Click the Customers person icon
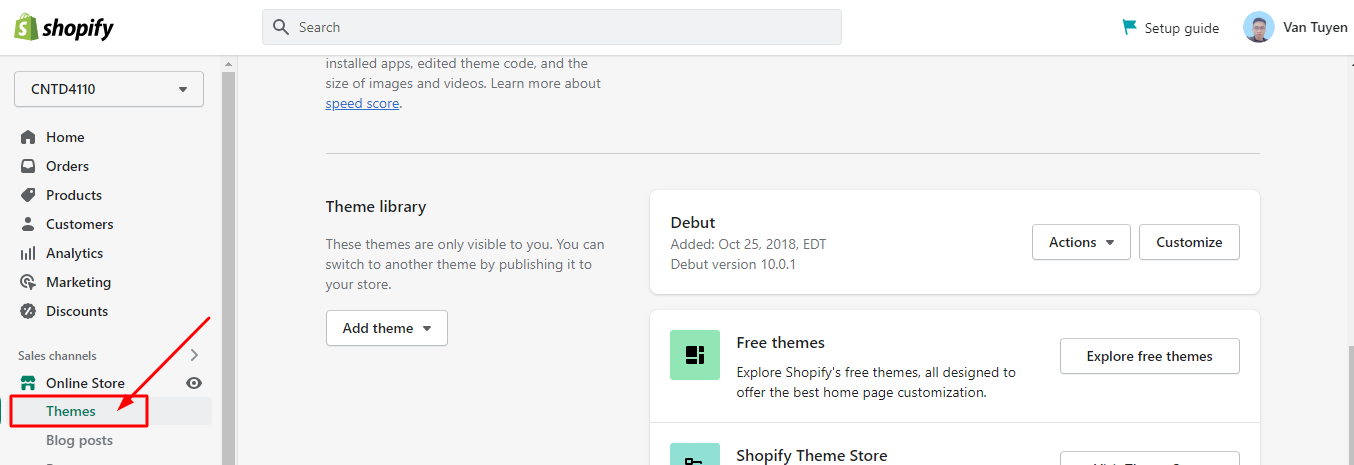The width and height of the screenshot is (1354, 465). click(x=28, y=224)
